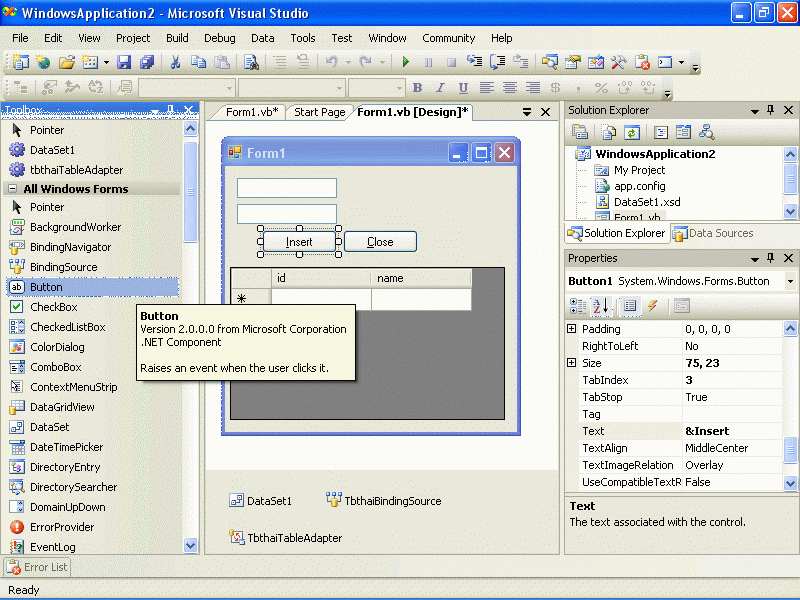The image size is (800, 600).
Task: Click the Close button on Form1
Action: click(x=380, y=242)
